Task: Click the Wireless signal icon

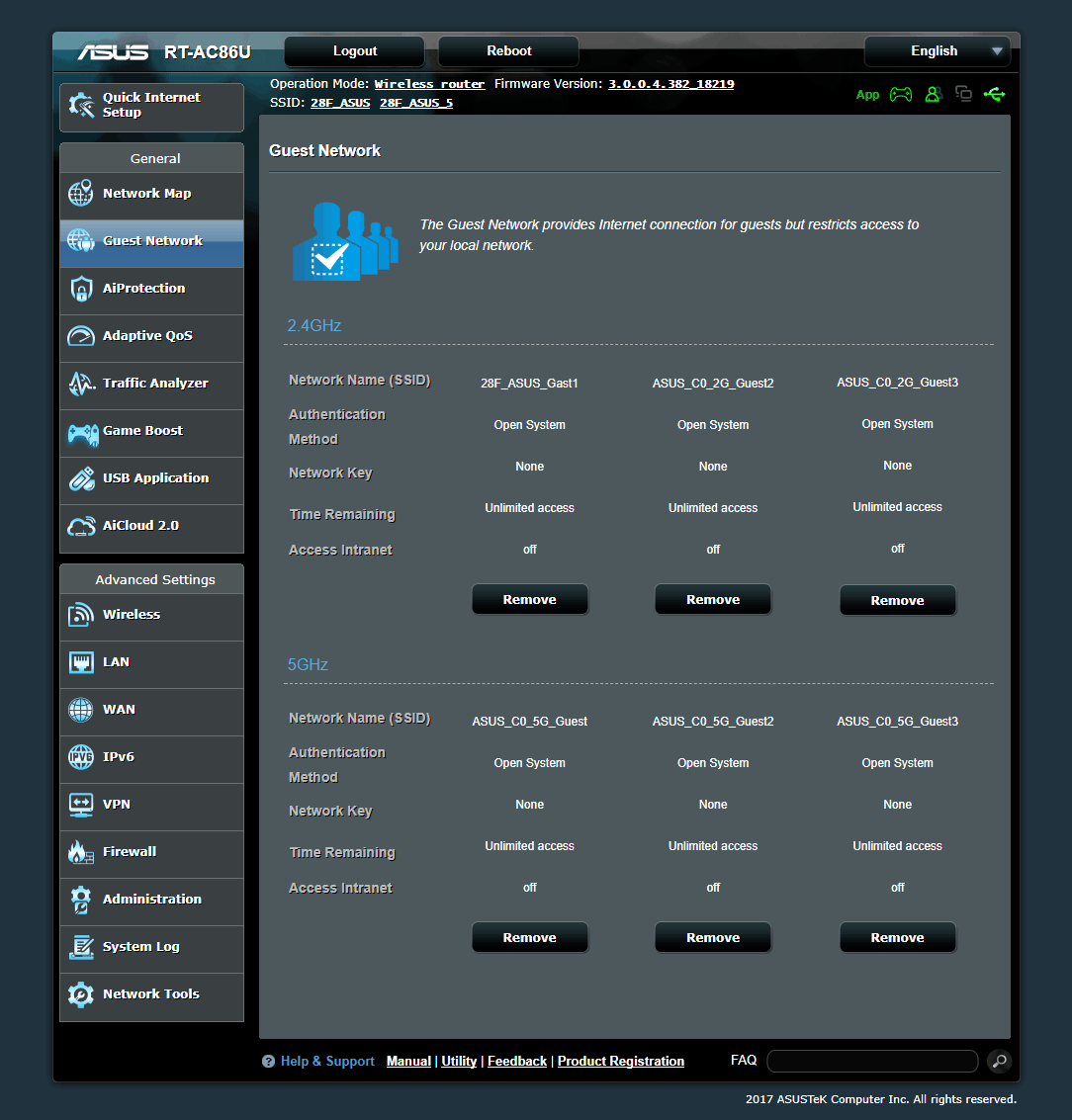Action: point(81,614)
